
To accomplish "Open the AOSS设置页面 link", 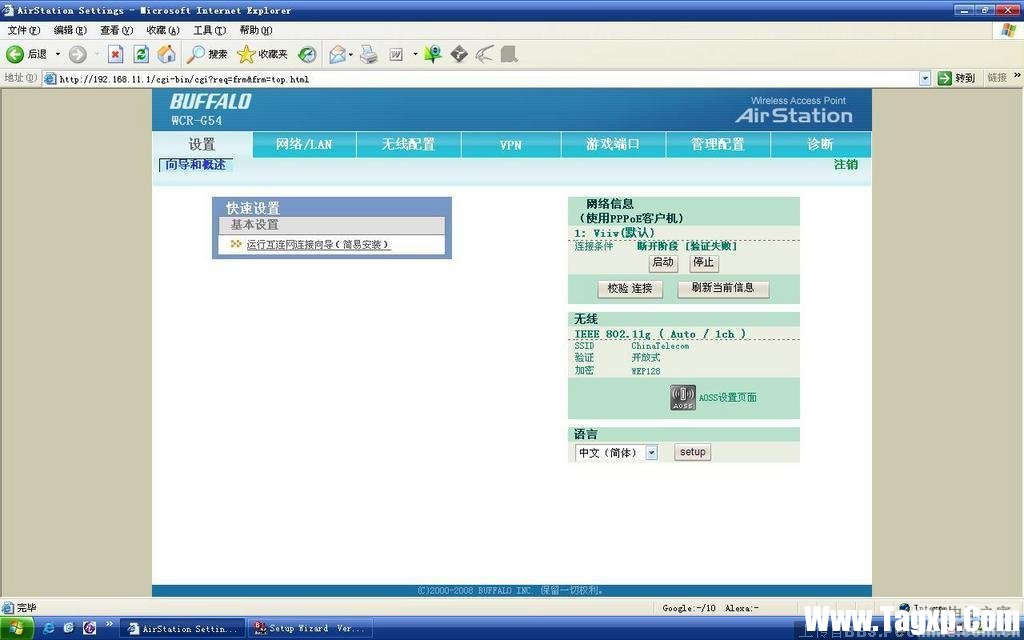I will [x=728, y=398].
